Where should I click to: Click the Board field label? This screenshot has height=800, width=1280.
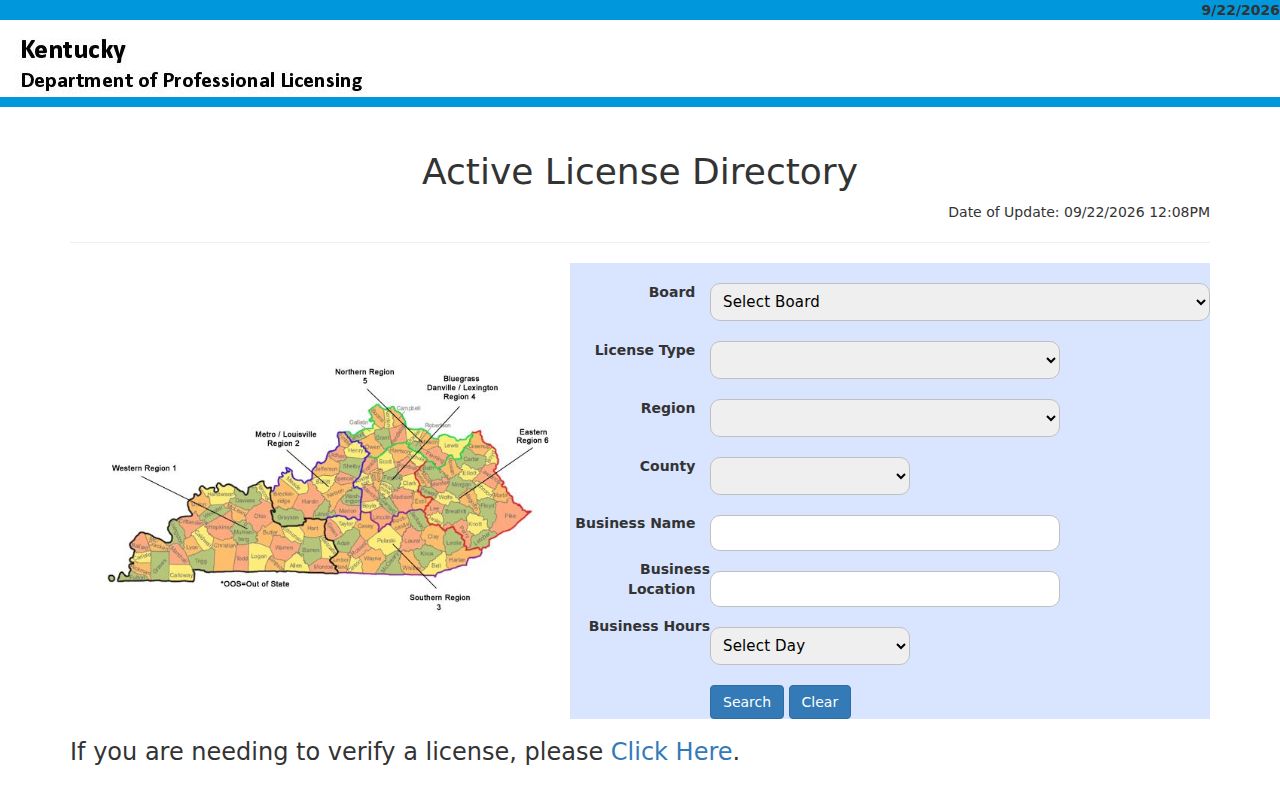click(672, 292)
